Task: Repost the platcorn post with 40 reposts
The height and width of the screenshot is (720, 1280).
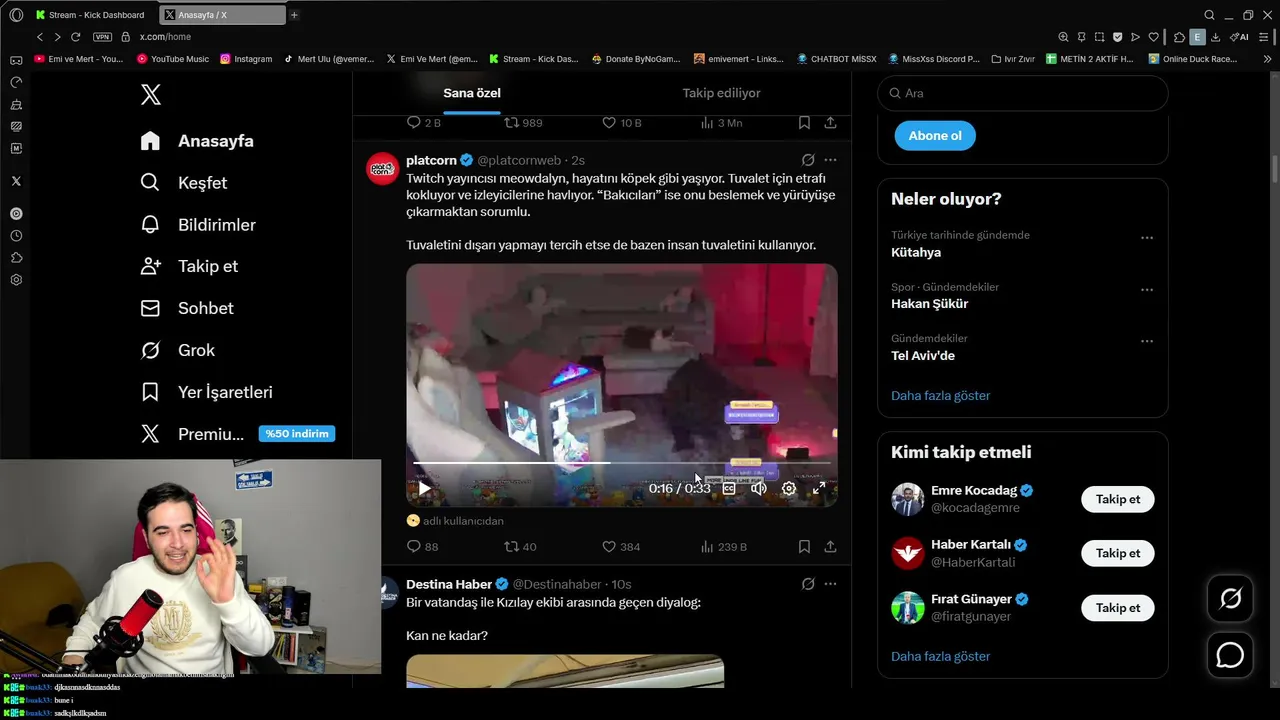Action: (520, 547)
